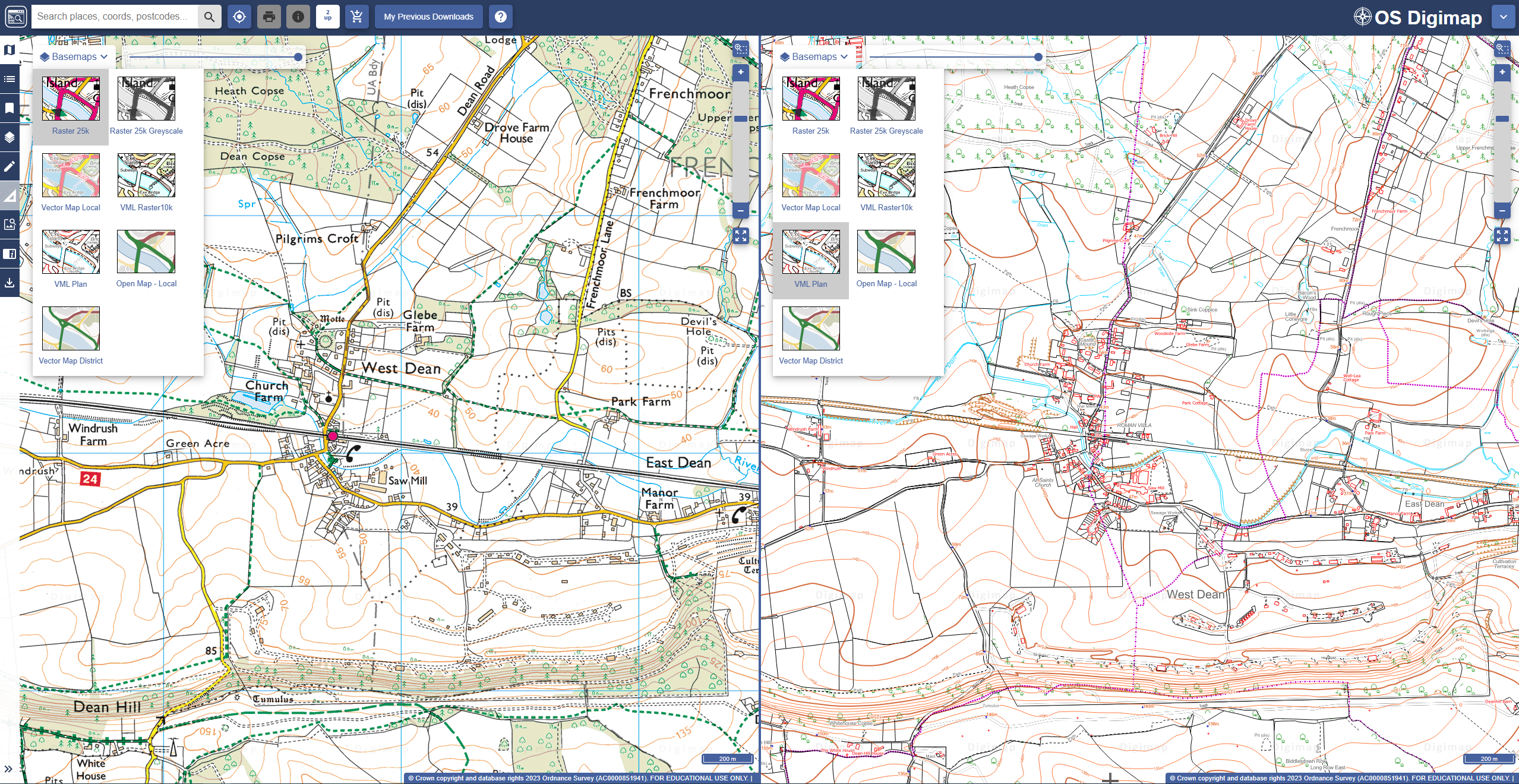Open the data download sidebar icon
This screenshot has width=1519, height=784.
10,283
